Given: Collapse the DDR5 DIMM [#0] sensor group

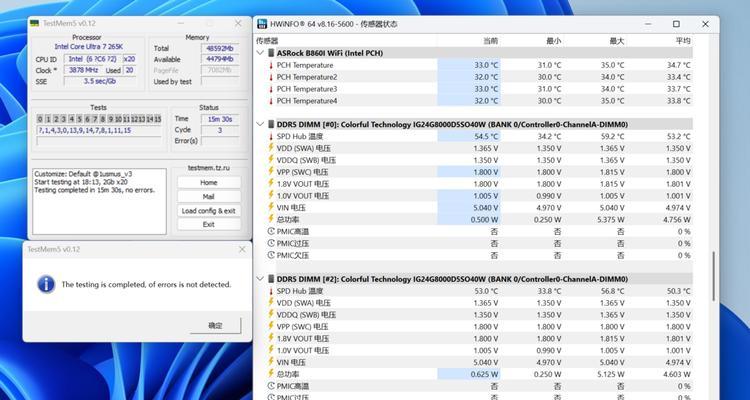Looking at the screenshot, I should point(260,124).
